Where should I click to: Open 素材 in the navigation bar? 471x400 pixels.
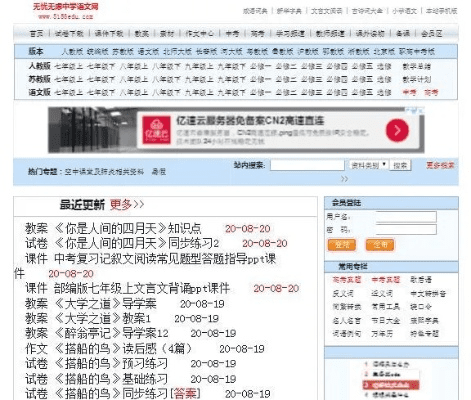click(x=167, y=34)
